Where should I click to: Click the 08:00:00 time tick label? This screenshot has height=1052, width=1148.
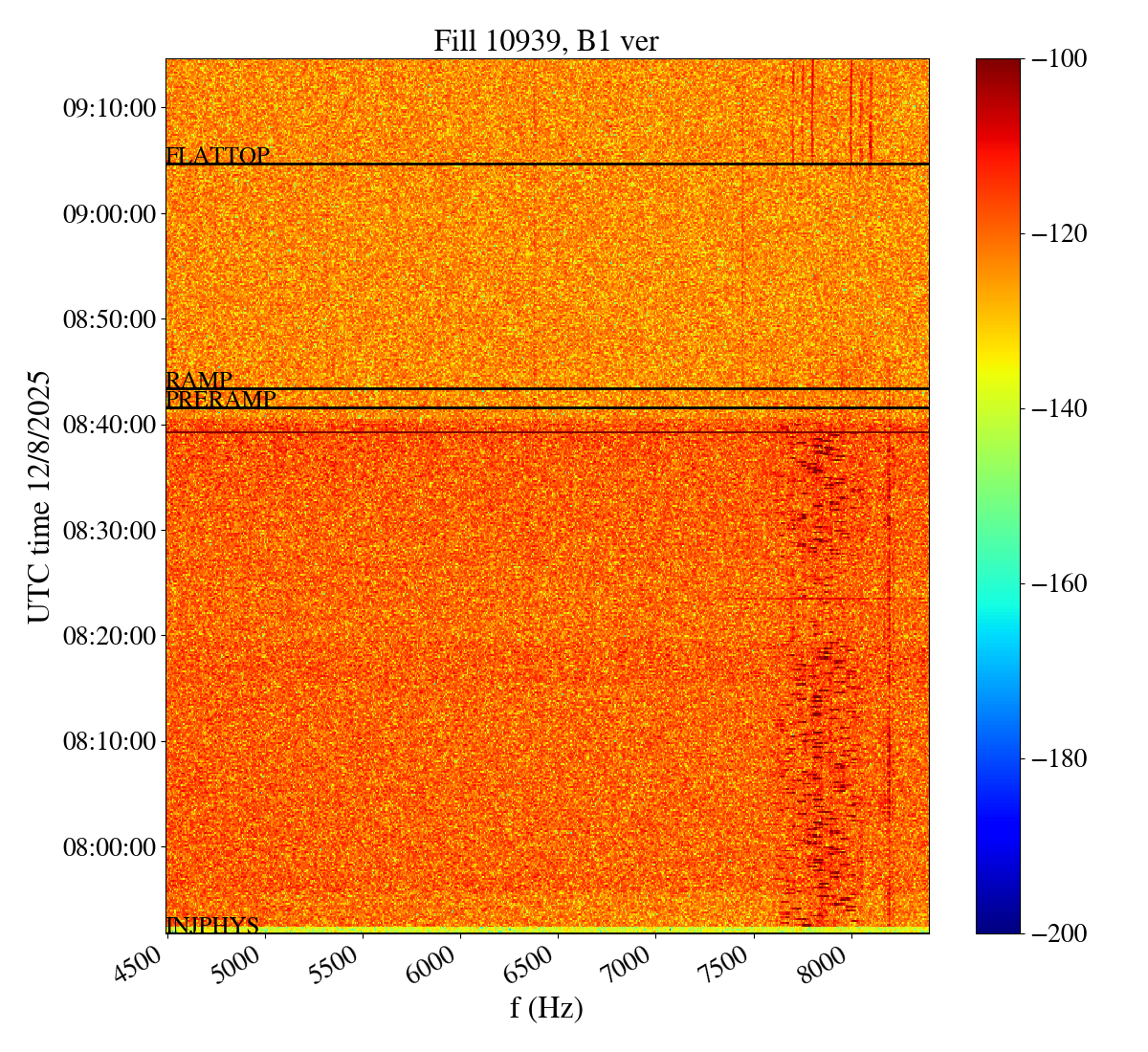point(109,846)
